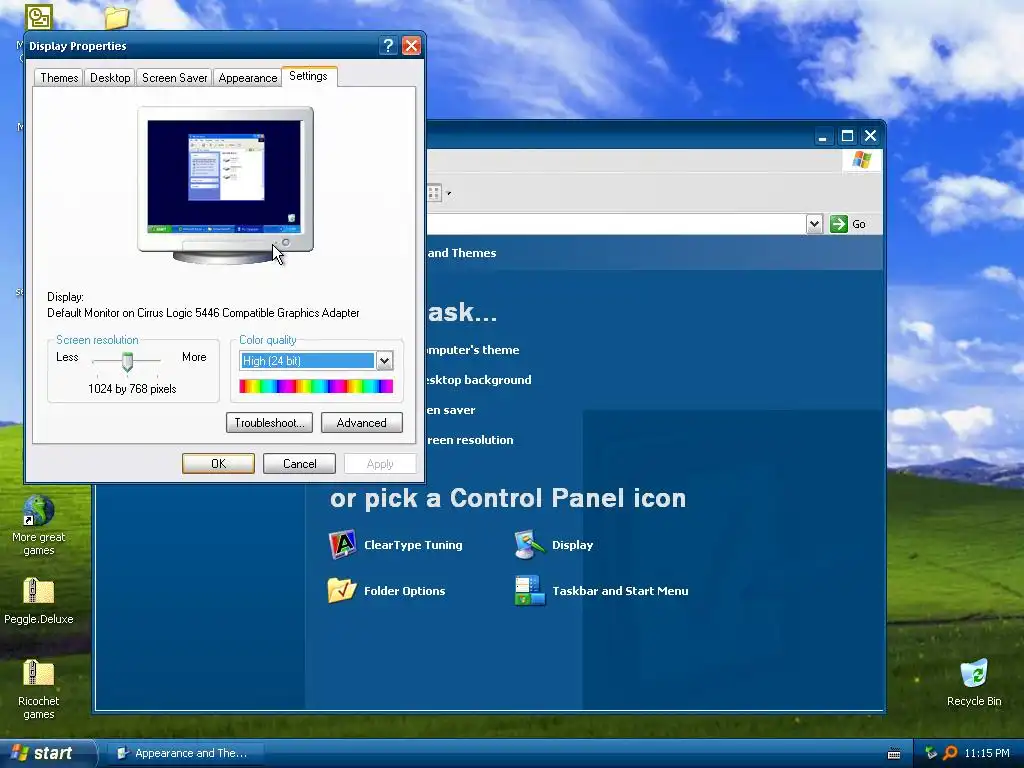Click the 11:15 PM clock
The image size is (1024, 768).
[987, 753]
